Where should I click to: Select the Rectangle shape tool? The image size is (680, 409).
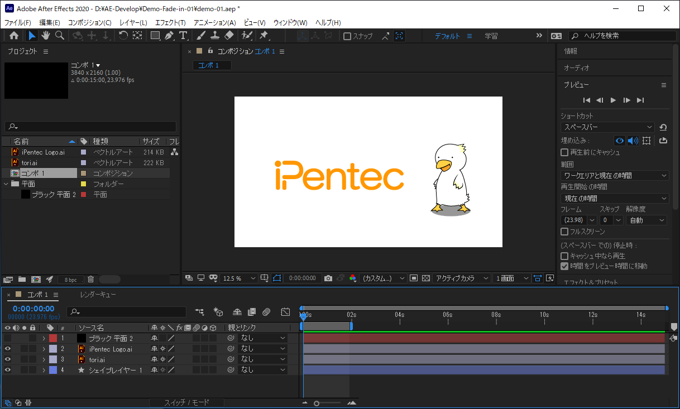pyautogui.click(x=155, y=36)
